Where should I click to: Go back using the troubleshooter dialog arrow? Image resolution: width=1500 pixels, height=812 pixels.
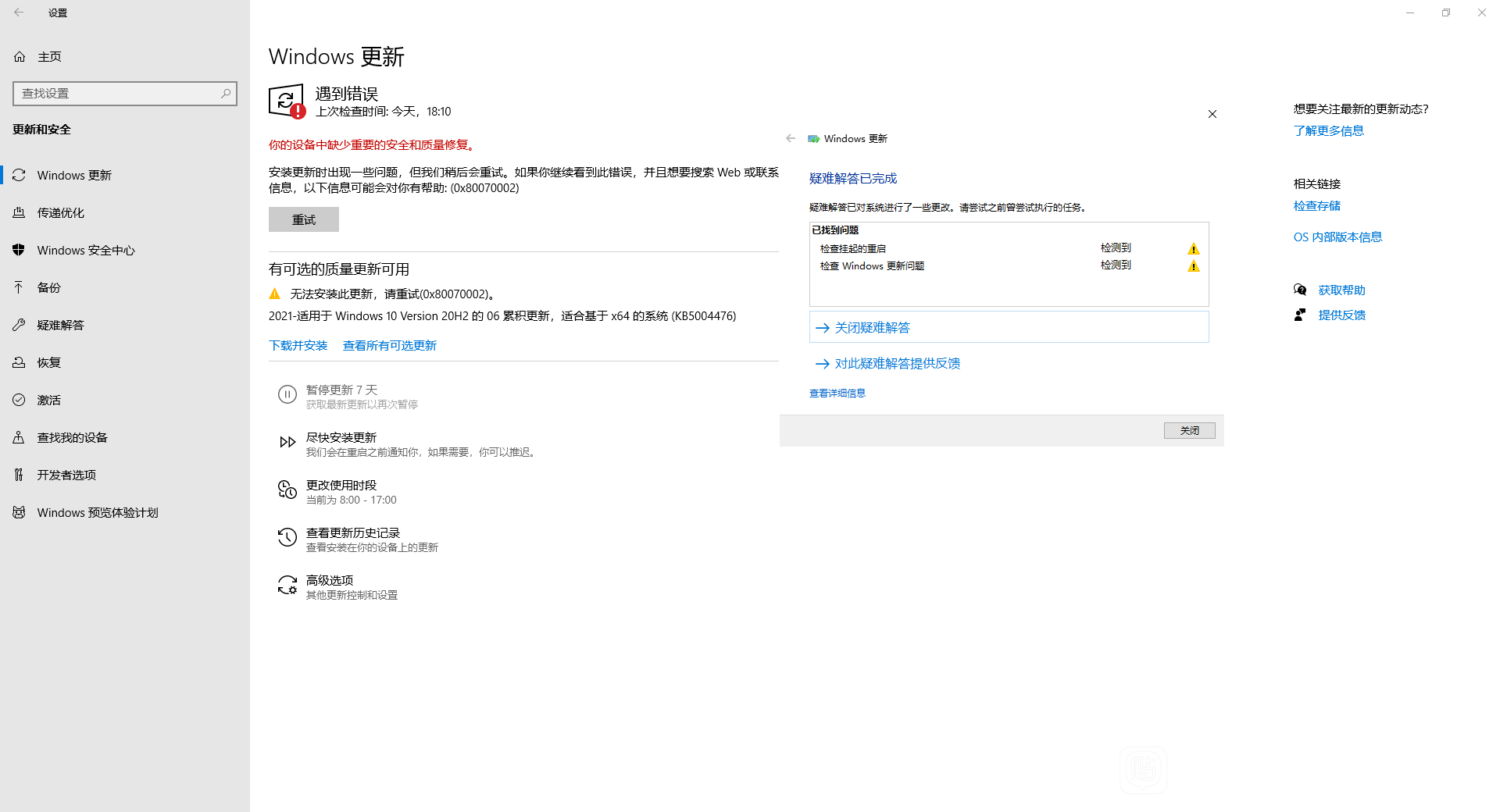pyautogui.click(x=791, y=138)
